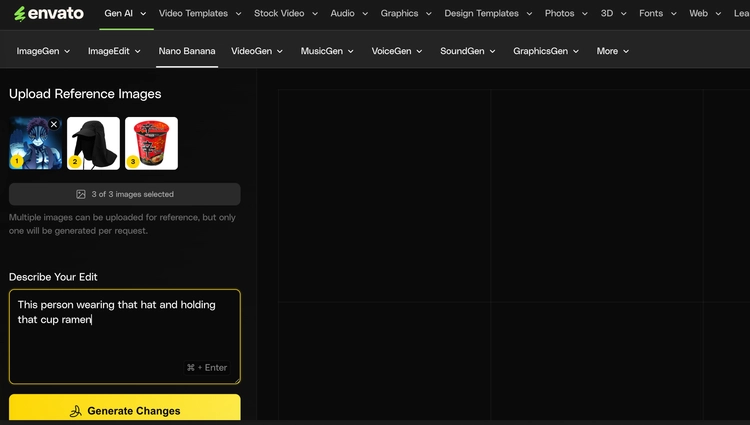Screen dimensions: 750x425
Task: Click the banana icon on the Generate button
Action: coord(76,411)
